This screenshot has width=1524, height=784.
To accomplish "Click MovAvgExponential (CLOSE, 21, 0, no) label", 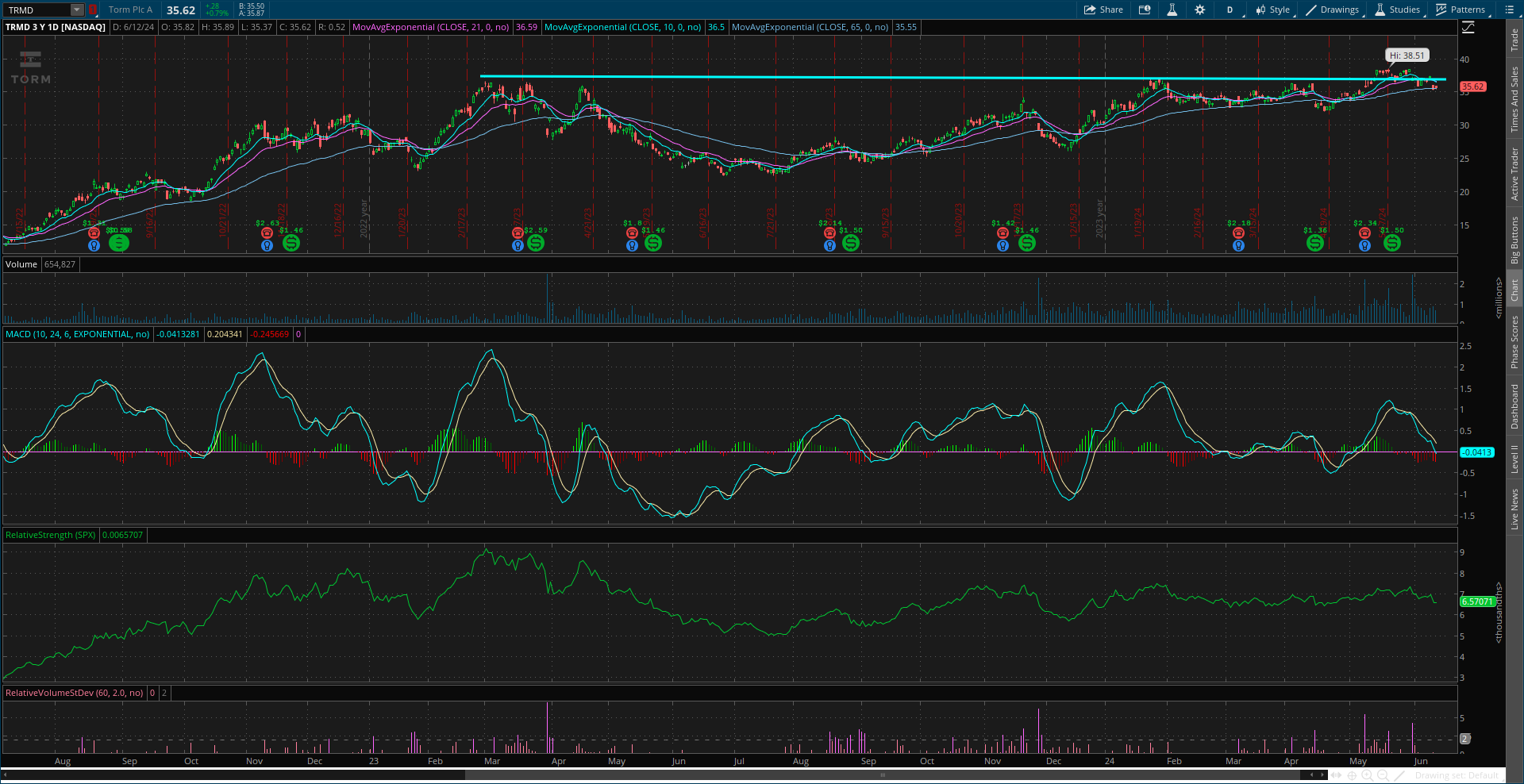I will click(x=430, y=27).
